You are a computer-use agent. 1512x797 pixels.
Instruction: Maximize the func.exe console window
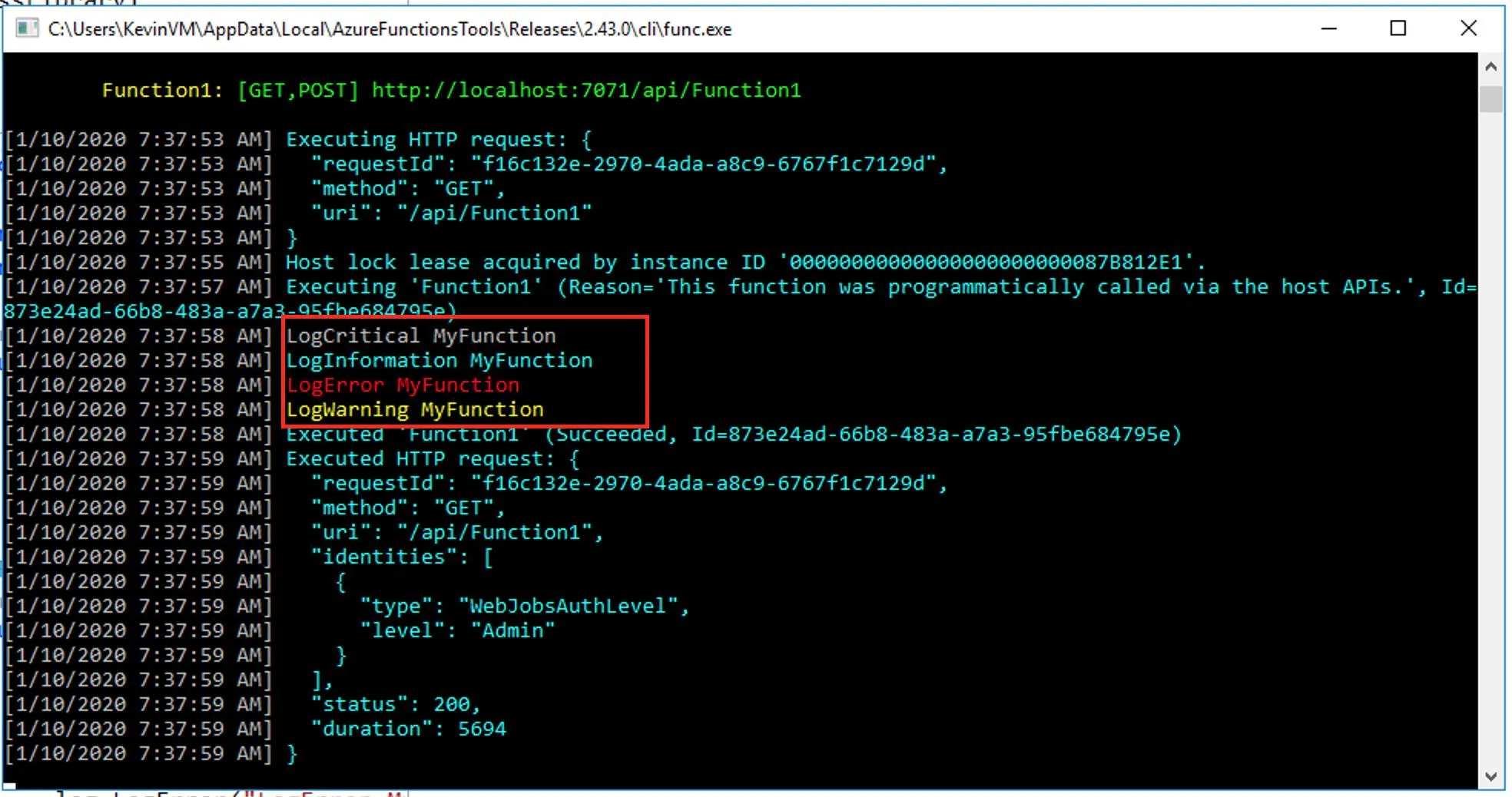[1398, 28]
